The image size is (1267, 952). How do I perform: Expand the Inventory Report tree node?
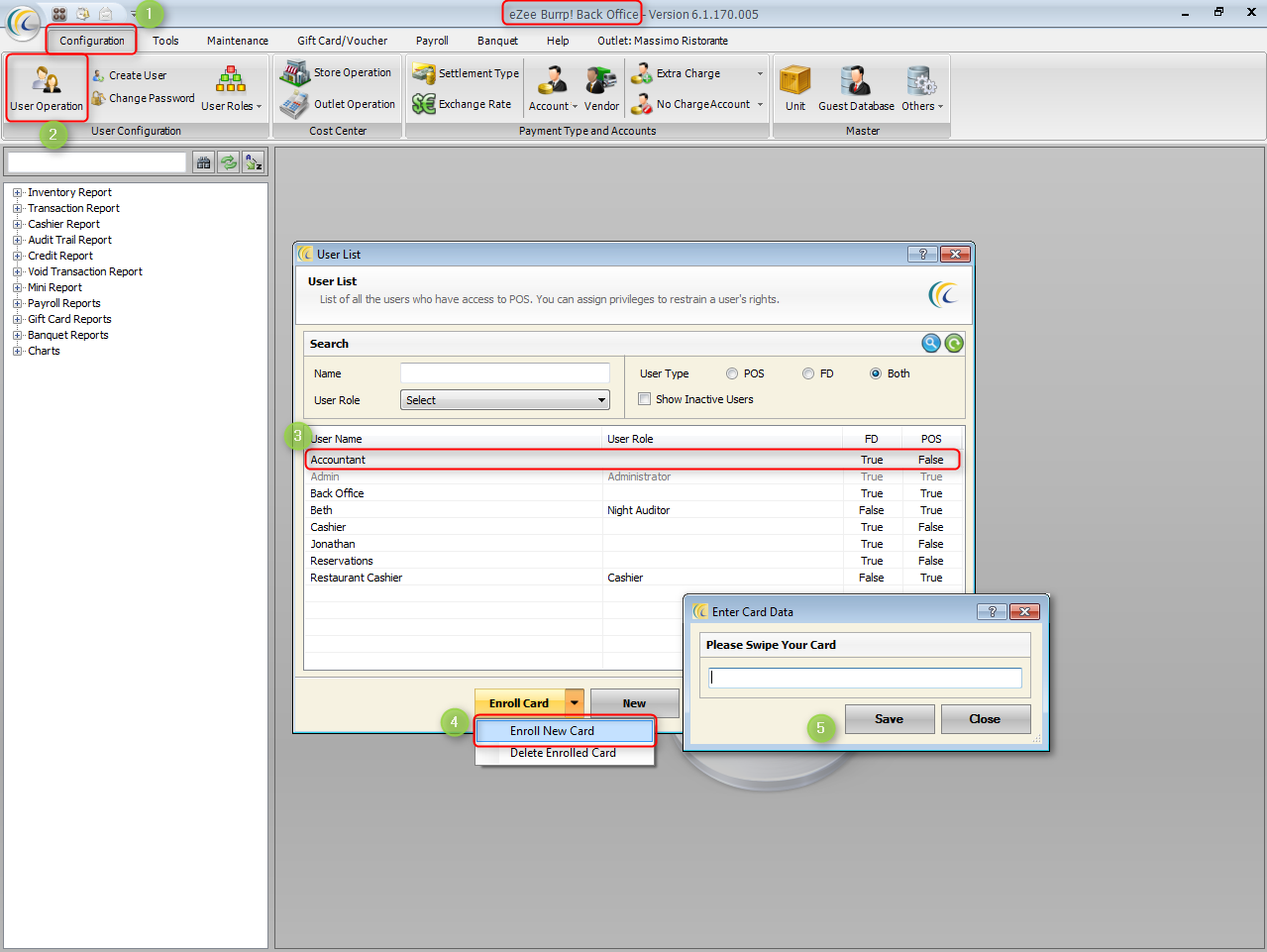point(17,192)
